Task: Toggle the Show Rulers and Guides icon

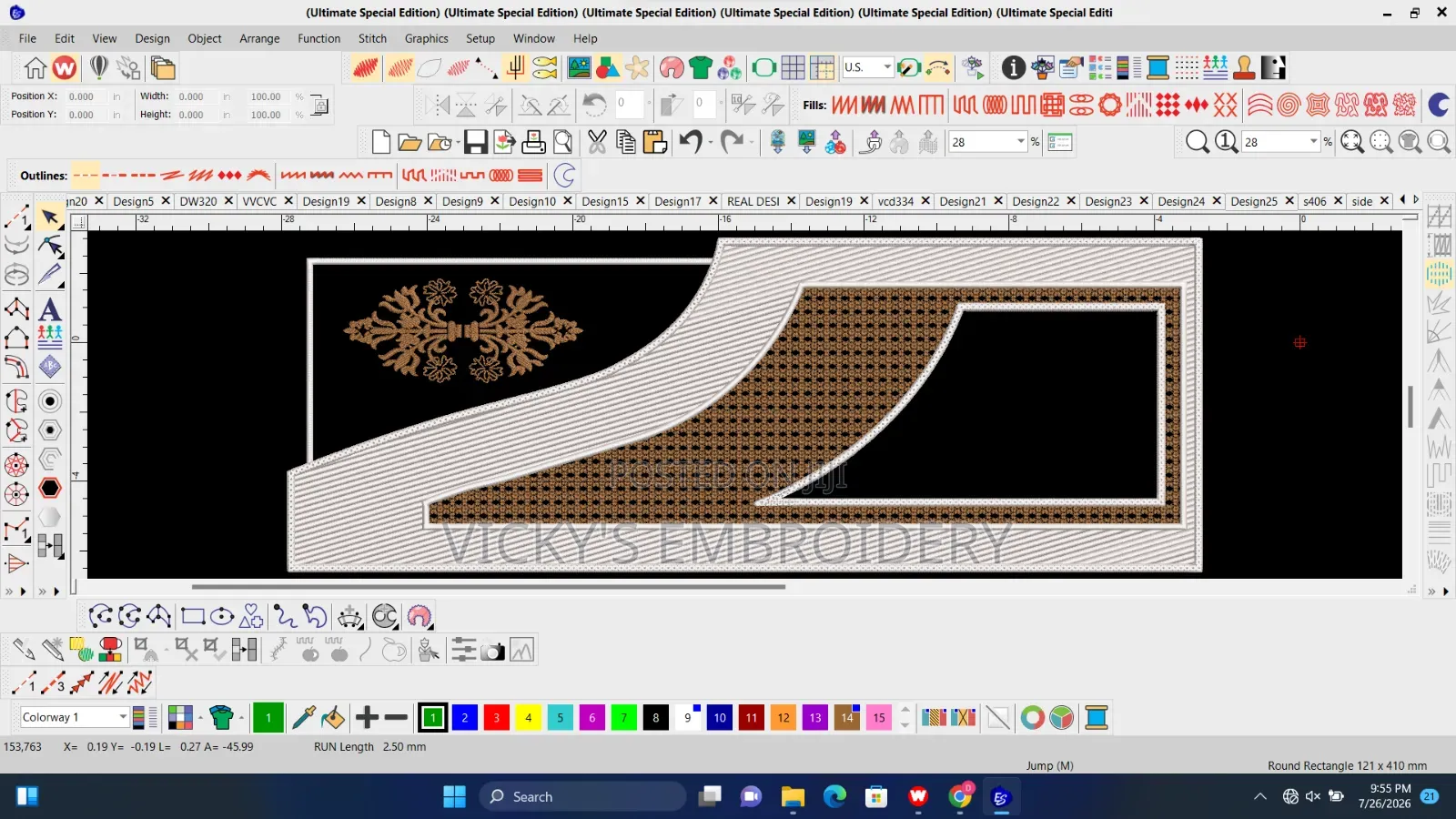Action: (x=823, y=68)
